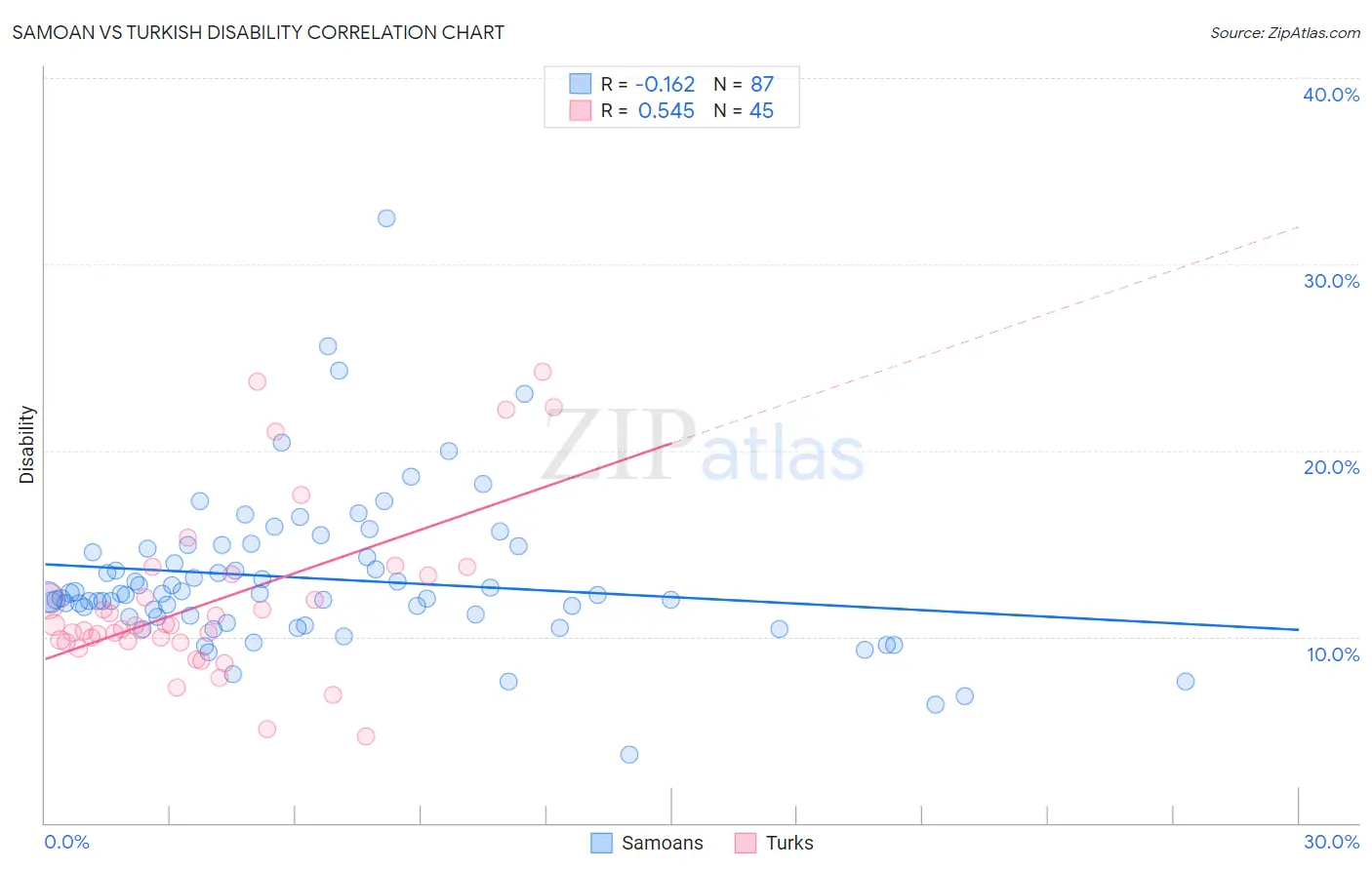Click the blue swatch beside R = -0.162
This screenshot has height=870, width=1372.
581,84
